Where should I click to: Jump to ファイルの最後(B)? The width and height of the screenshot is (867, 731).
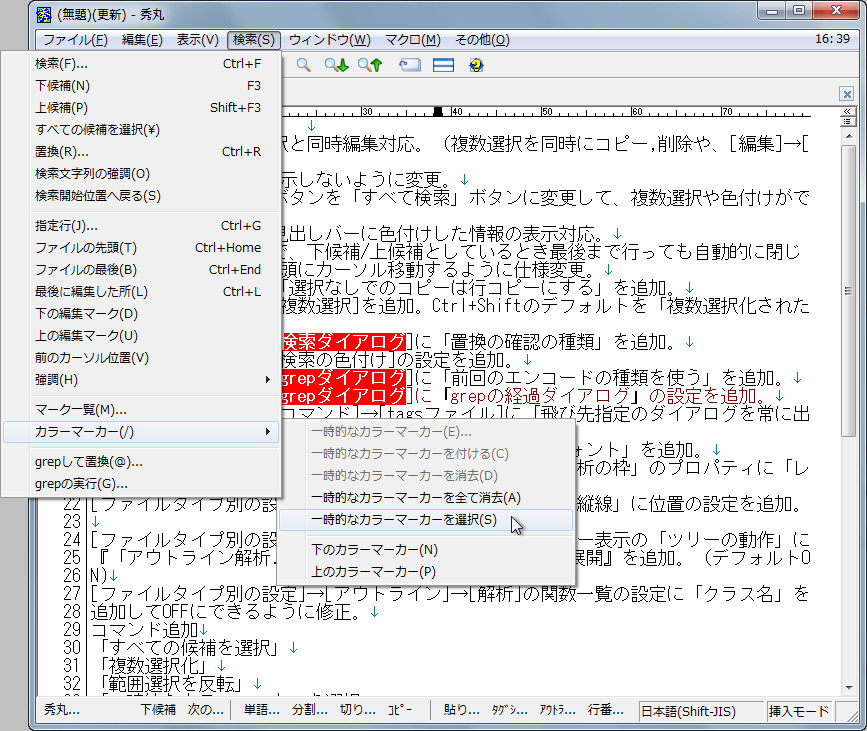coord(141,270)
